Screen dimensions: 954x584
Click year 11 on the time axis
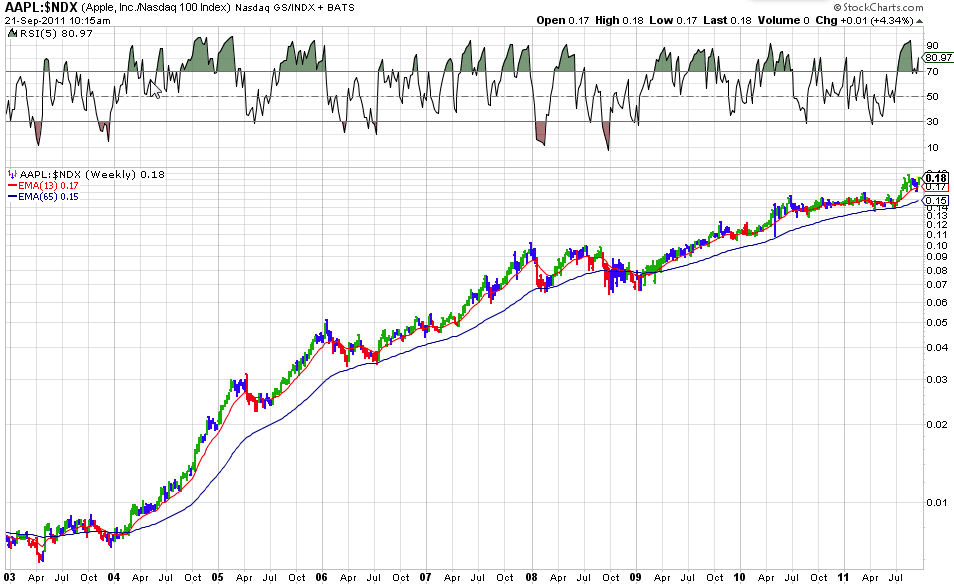(x=843, y=577)
